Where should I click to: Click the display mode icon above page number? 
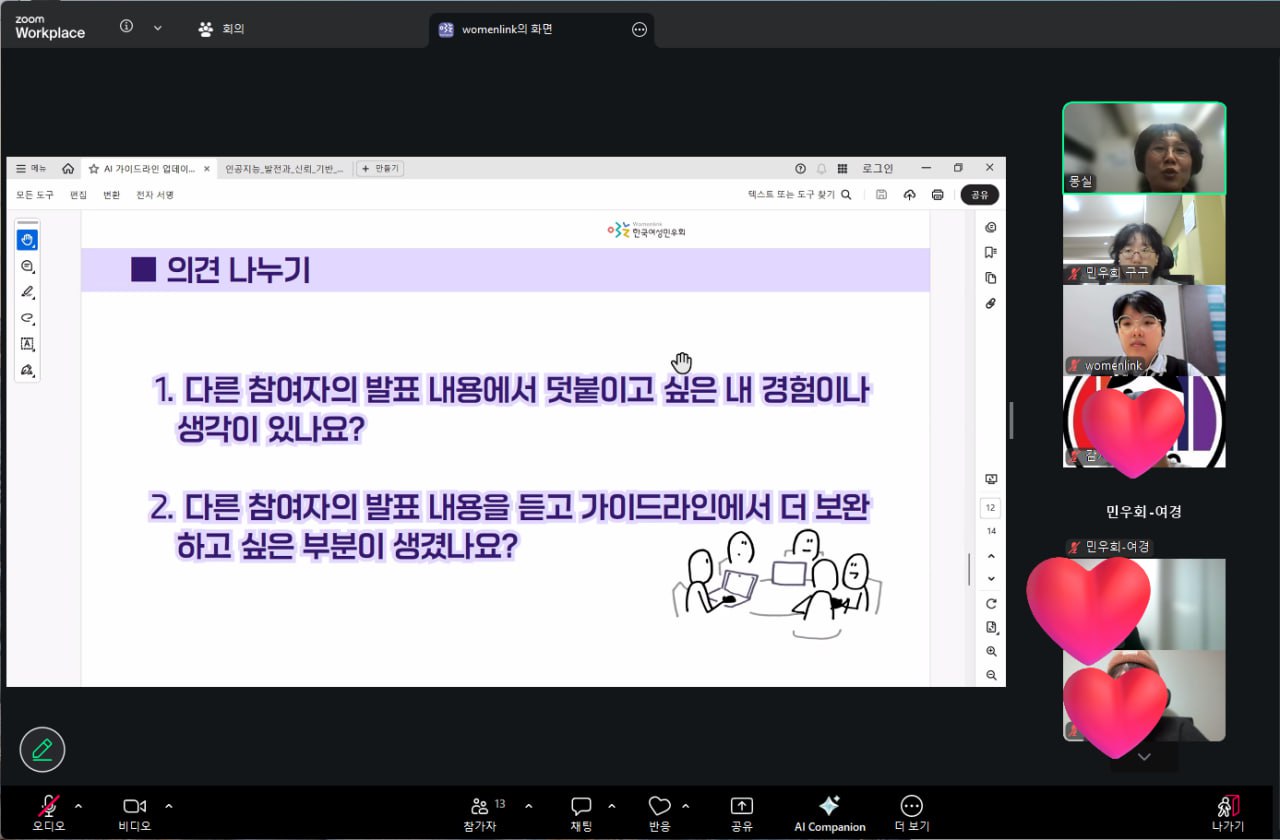991,480
